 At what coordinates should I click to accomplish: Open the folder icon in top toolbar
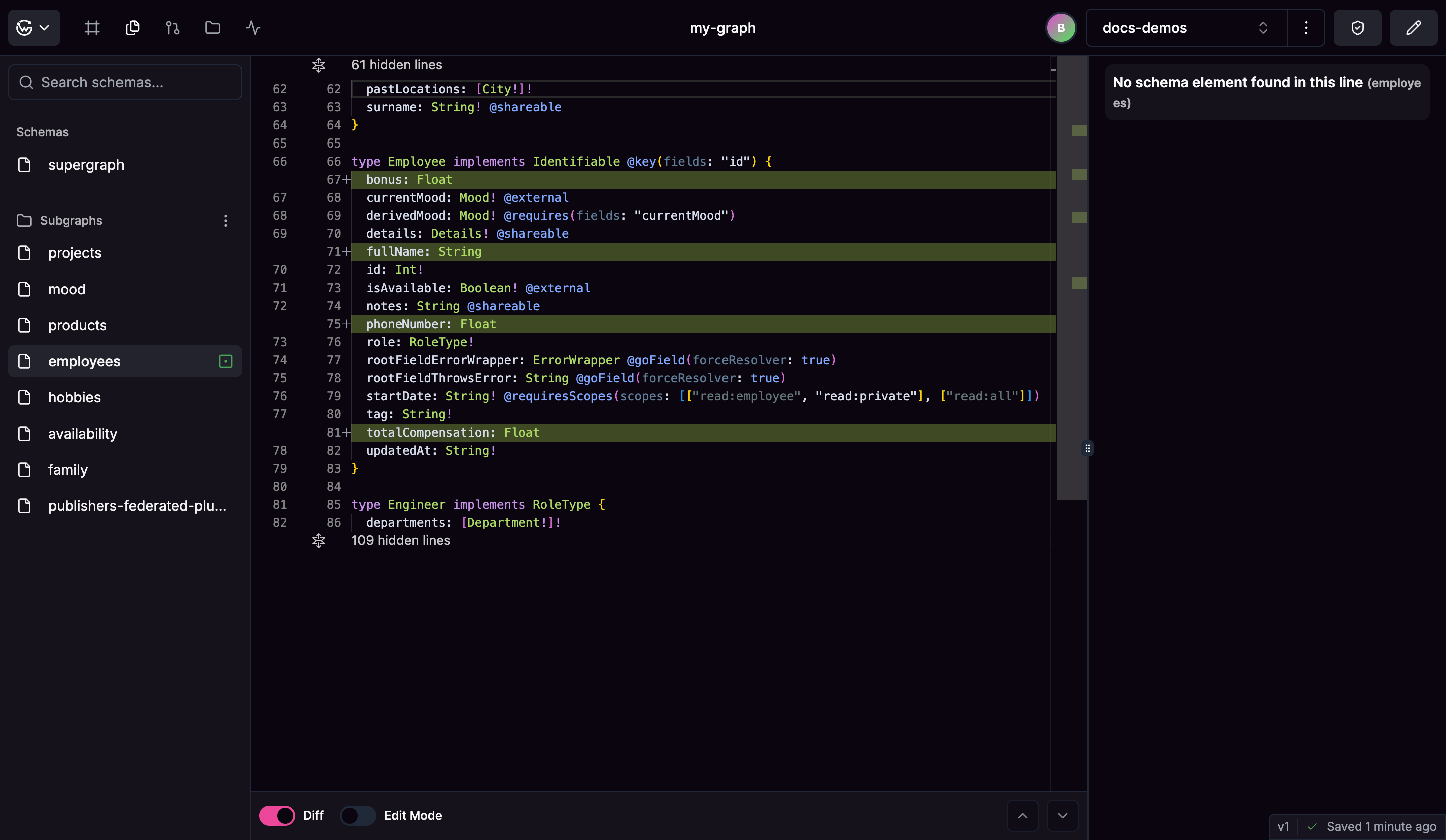[213, 28]
